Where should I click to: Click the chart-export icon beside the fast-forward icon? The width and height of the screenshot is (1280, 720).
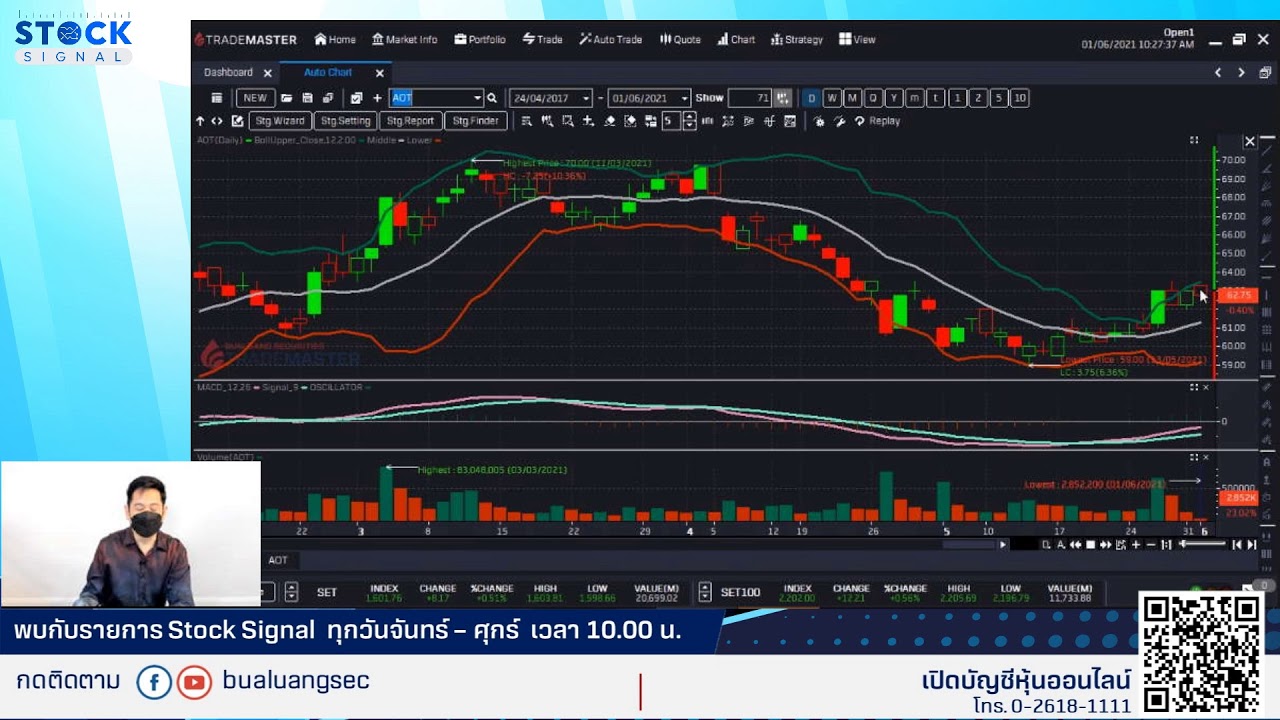click(x=1121, y=545)
